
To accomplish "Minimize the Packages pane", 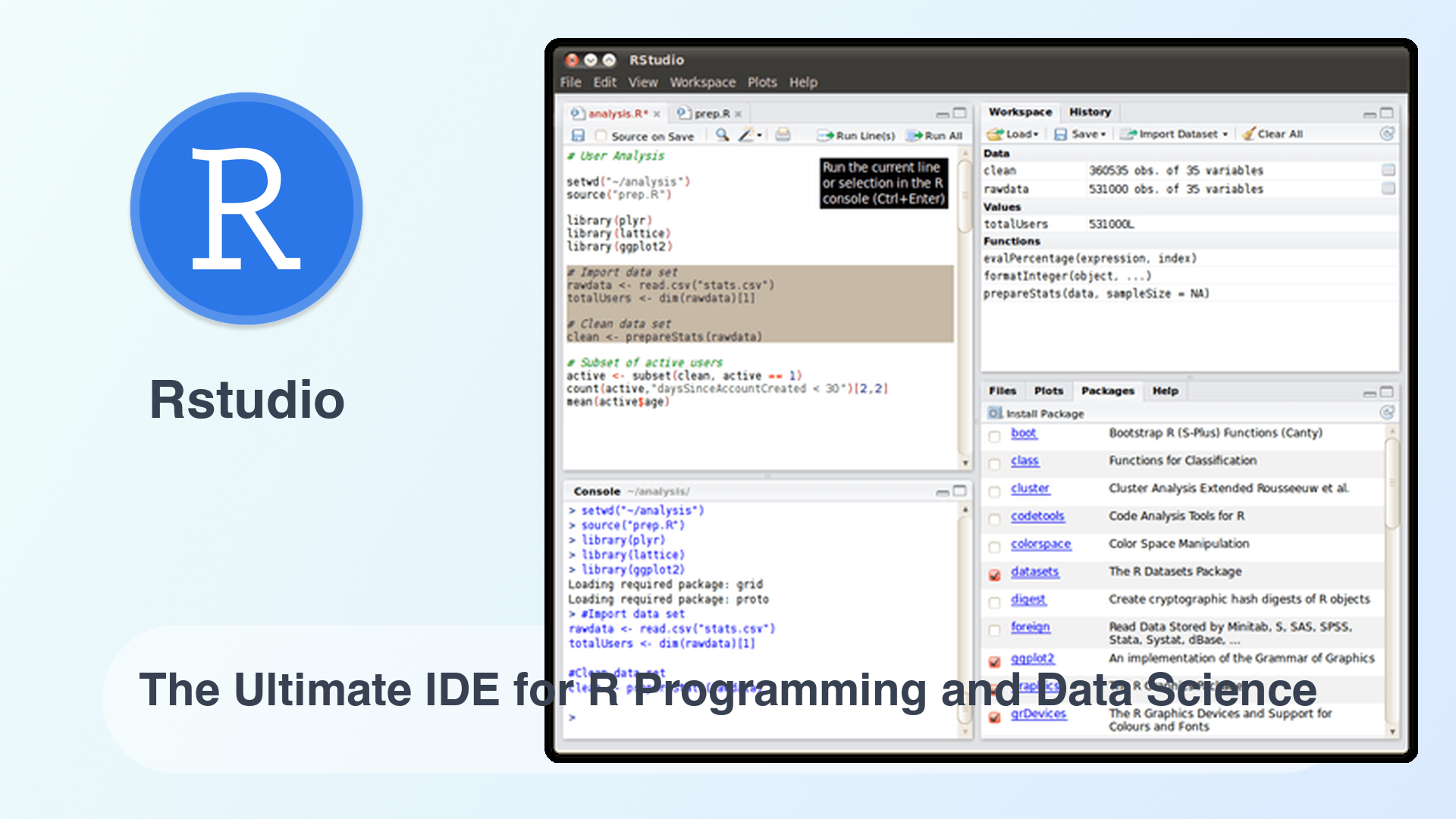I will 1370,393.
